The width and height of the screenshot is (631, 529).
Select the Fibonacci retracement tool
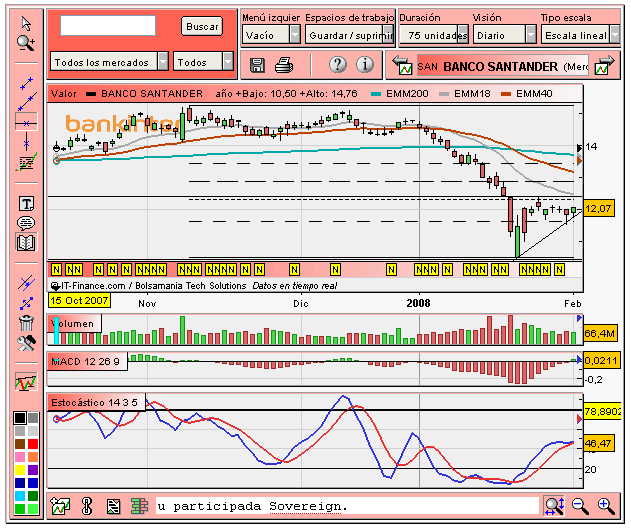(x=26, y=162)
